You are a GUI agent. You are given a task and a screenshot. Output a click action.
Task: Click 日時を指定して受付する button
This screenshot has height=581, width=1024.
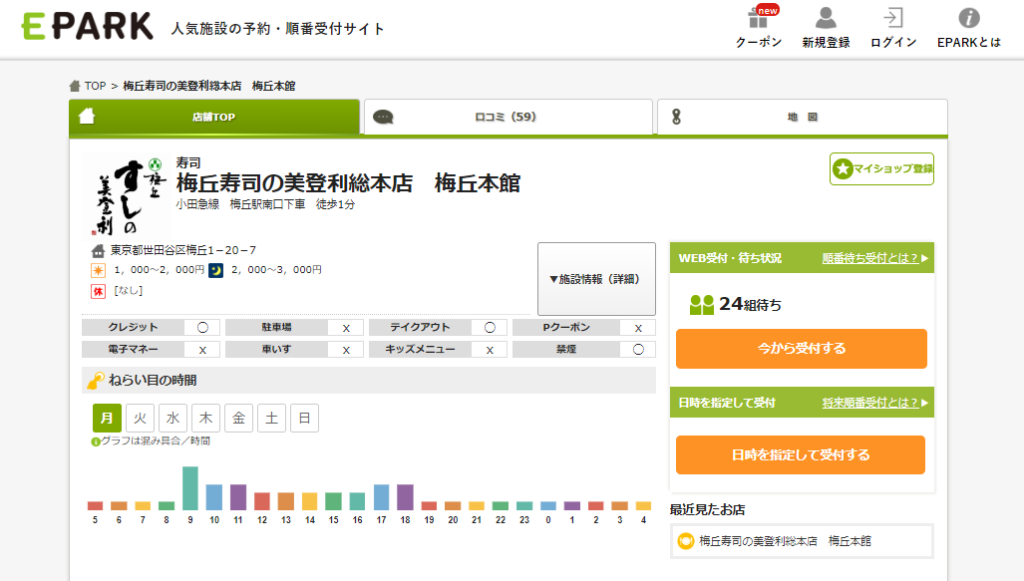[801, 455]
